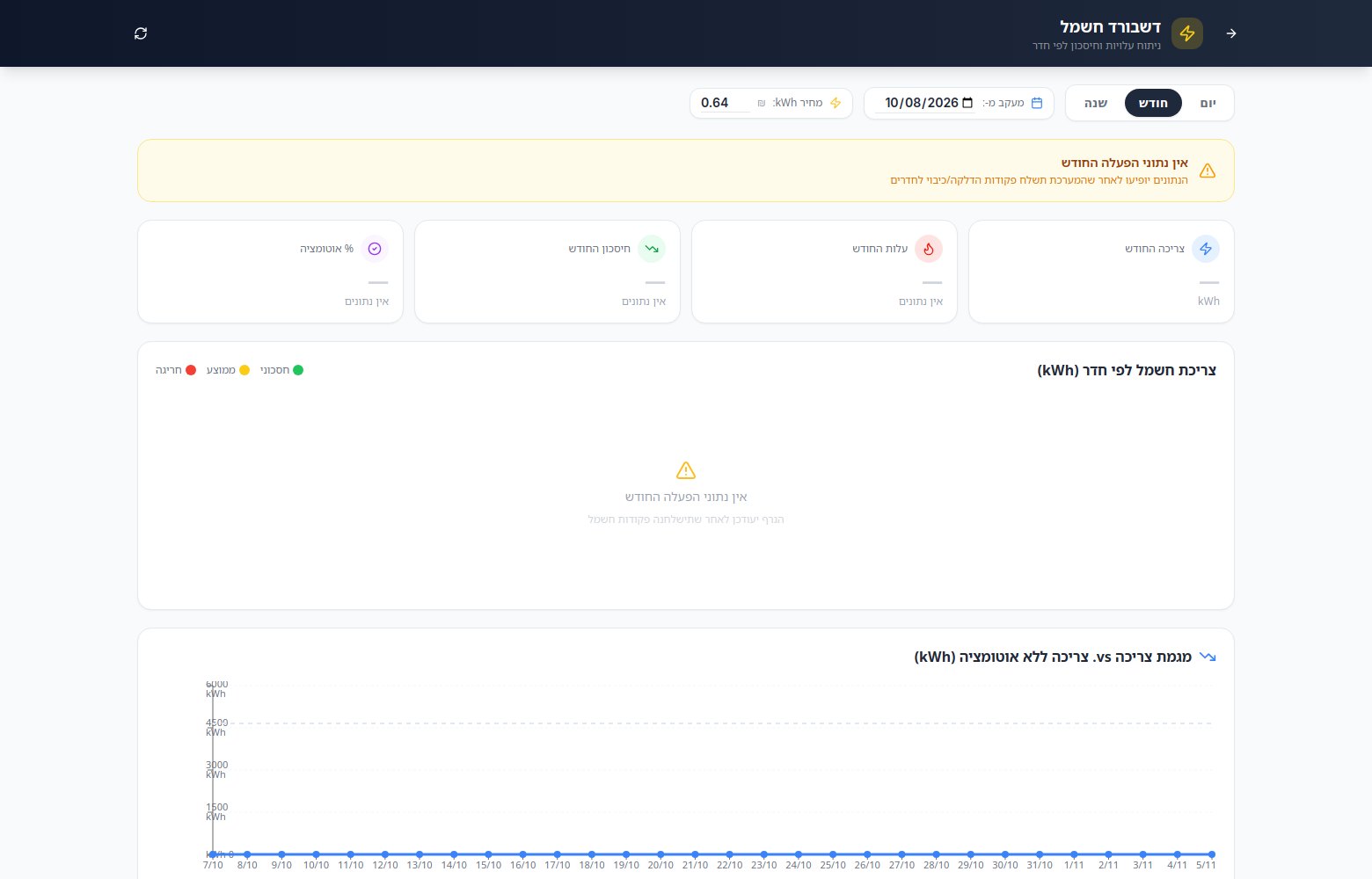Image resolution: width=1372 pixels, height=879 pixels.
Task: Click the purple check icon on אוטומציה card
Action: [x=375, y=249]
